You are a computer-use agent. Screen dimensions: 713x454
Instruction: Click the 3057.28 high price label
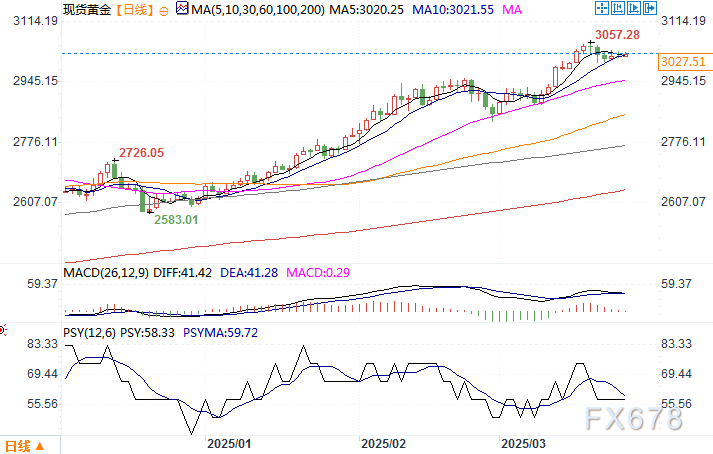pyautogui.click(x=617, y=35)
